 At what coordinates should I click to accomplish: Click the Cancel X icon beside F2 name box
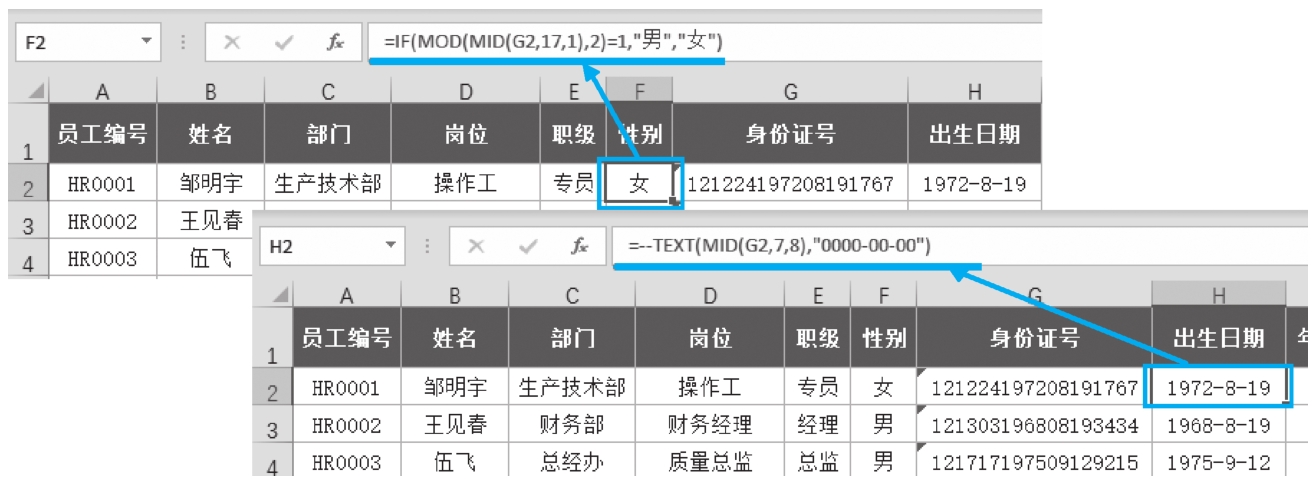pyautogui.click(x=232, y=42)
